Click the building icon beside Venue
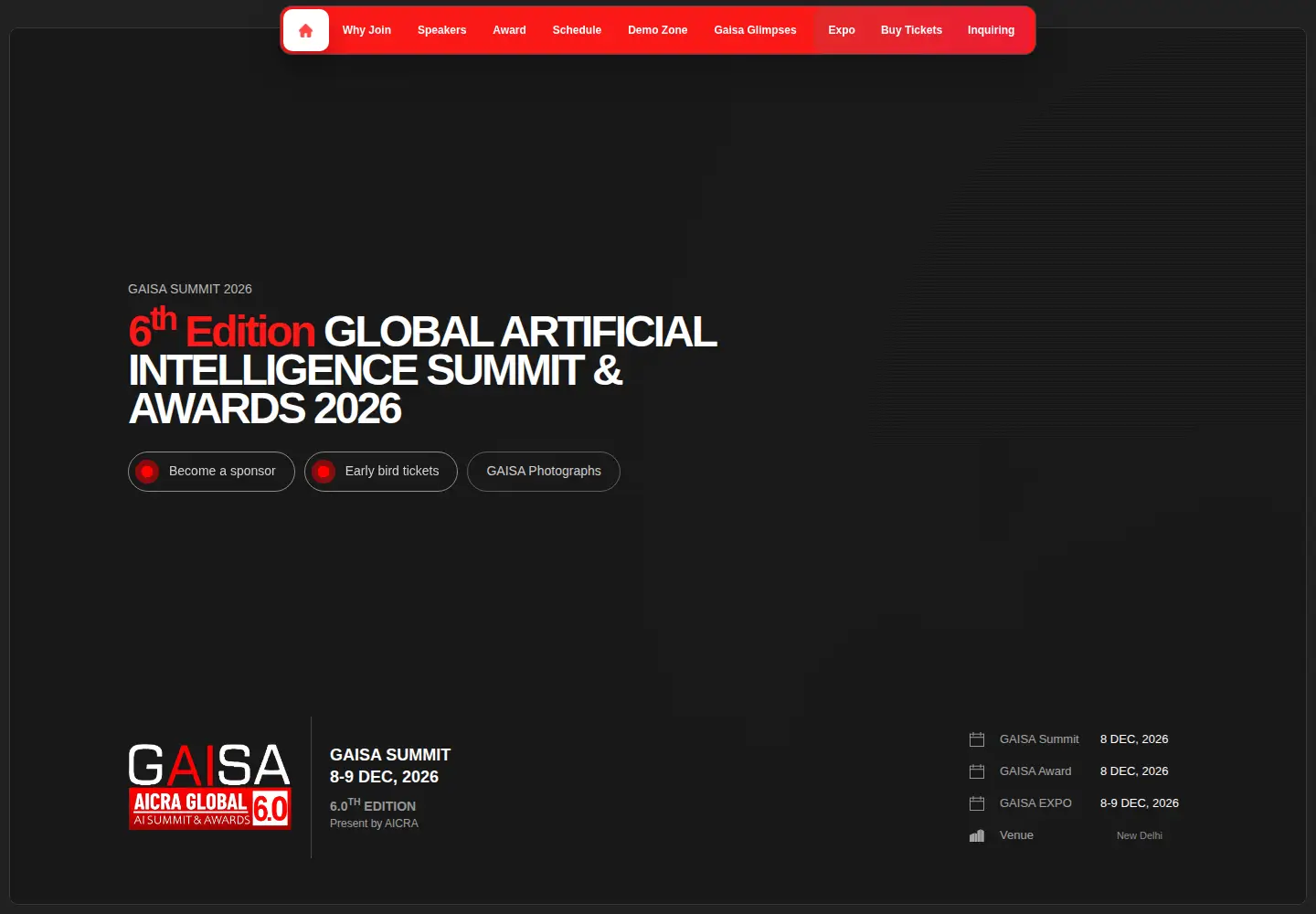Viewport: 1316px width, 914px height. [x=977, y=835]
